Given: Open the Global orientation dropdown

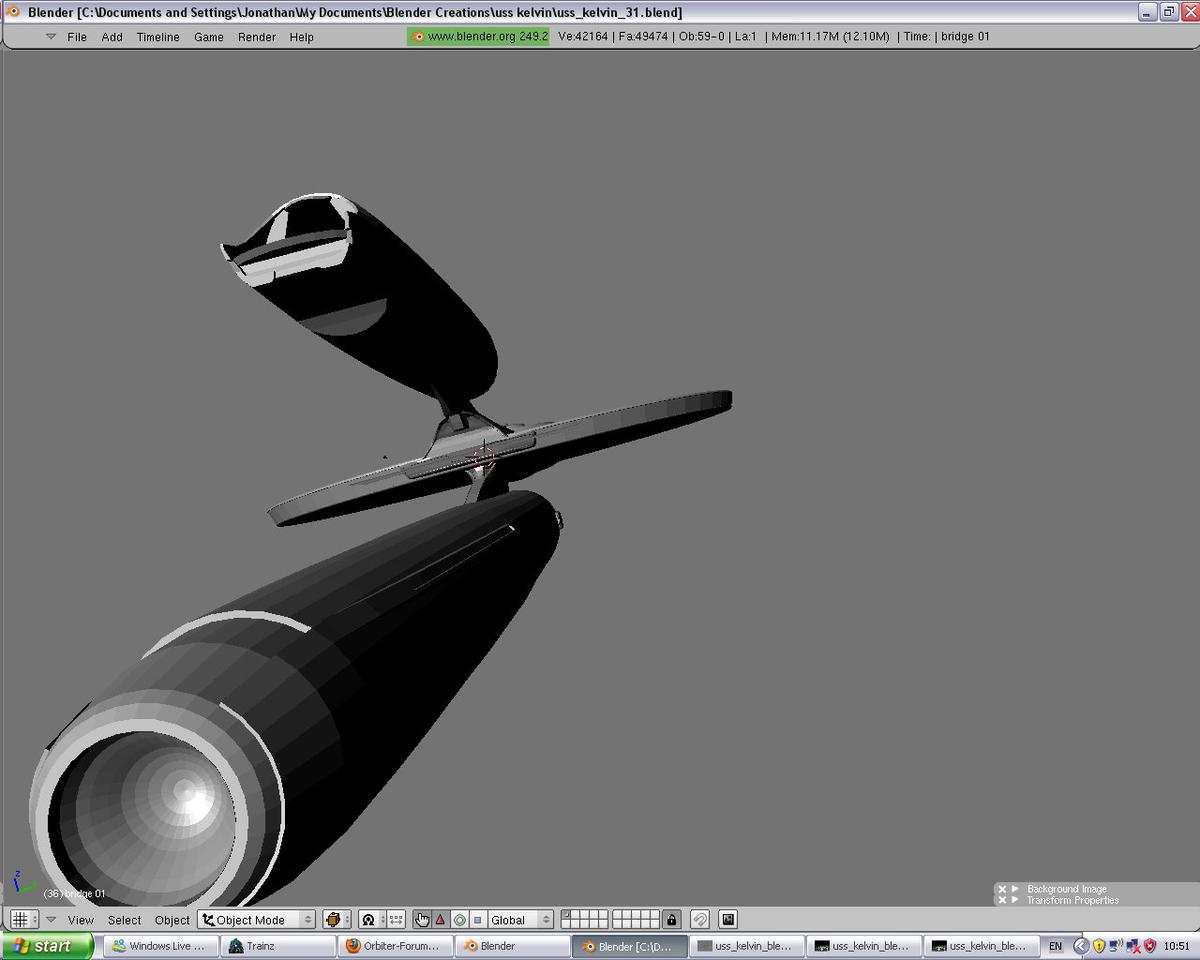Looking at the screenshot, I should (x=520, y=920).
